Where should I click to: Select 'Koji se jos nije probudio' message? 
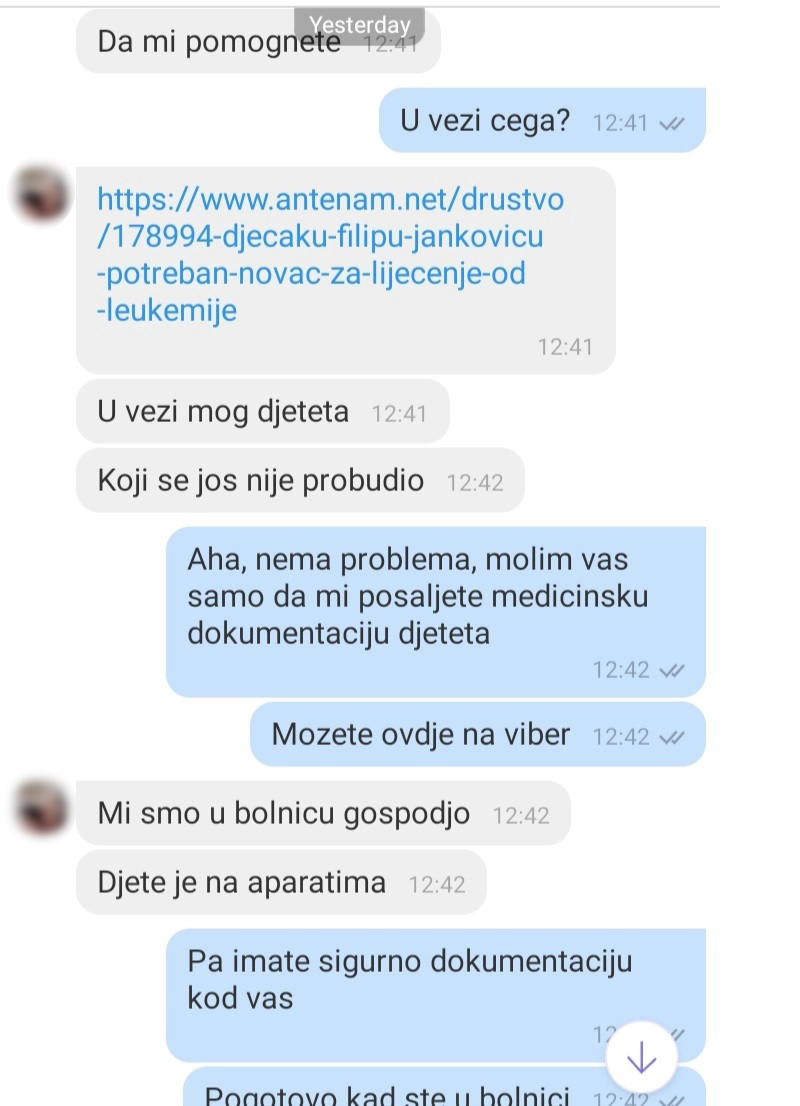300,480
